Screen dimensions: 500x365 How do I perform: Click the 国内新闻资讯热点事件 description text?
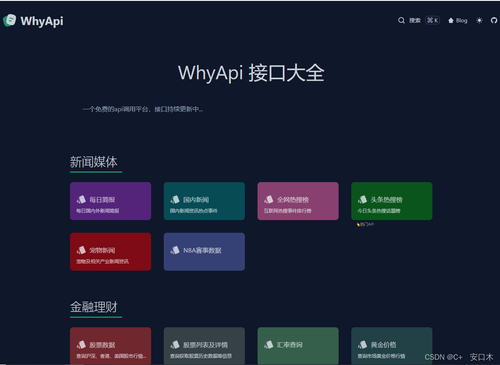(194, 211)
